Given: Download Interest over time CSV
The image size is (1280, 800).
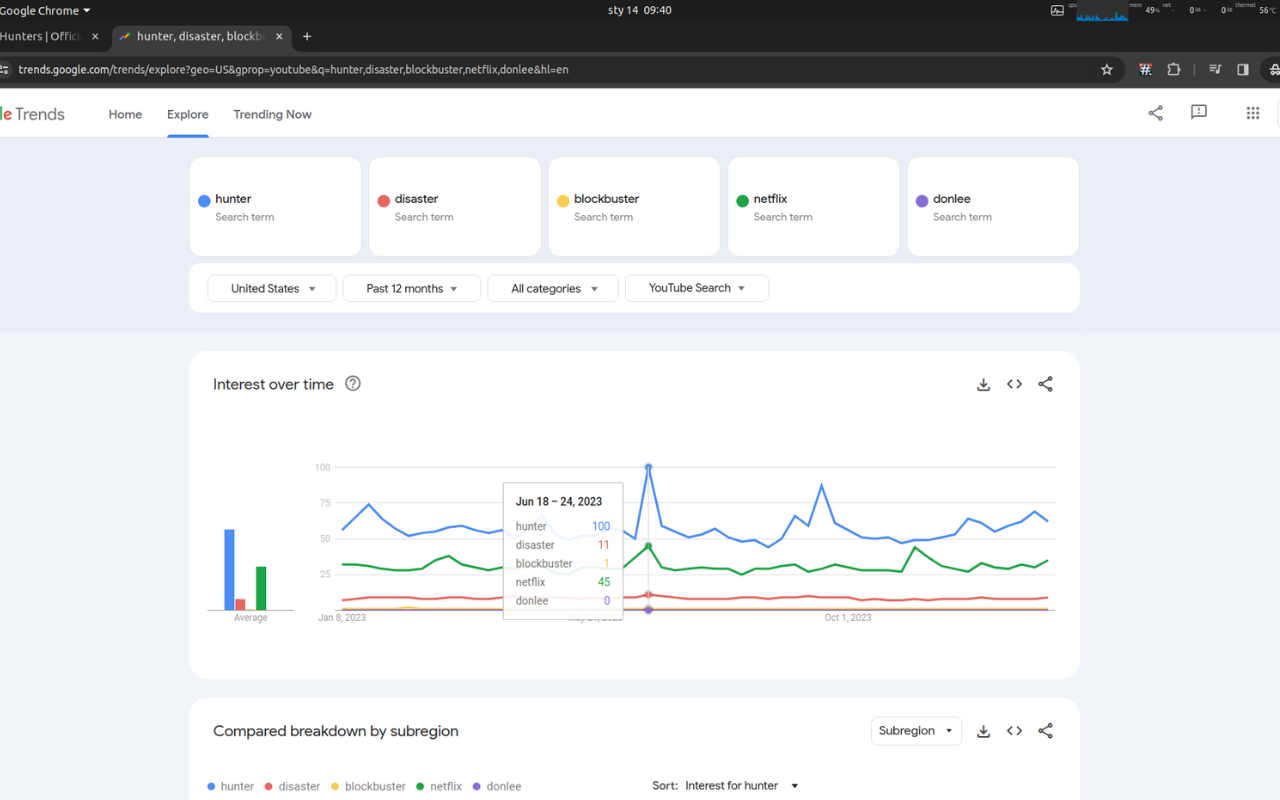Looking at the screenshot, I should (x=984, y=384).
